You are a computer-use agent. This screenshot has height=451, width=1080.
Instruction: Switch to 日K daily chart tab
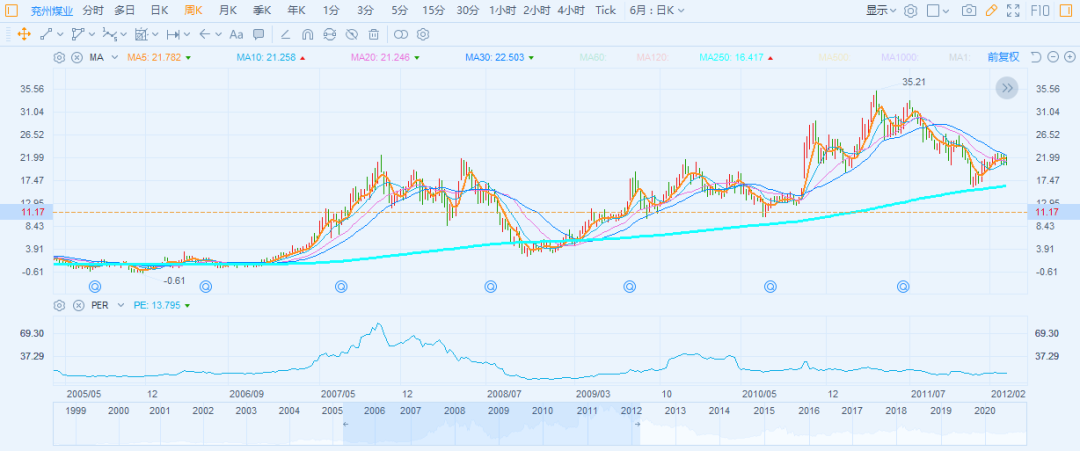[x=159, y=10]
